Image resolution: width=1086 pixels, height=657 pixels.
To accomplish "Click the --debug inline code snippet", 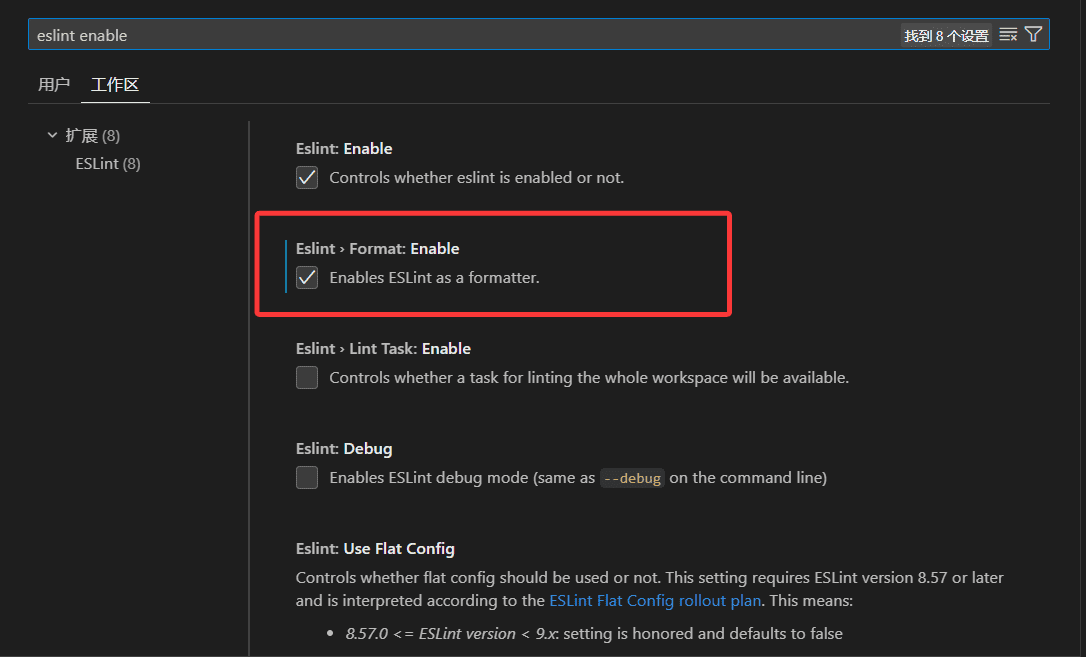I will pos(632,478).
